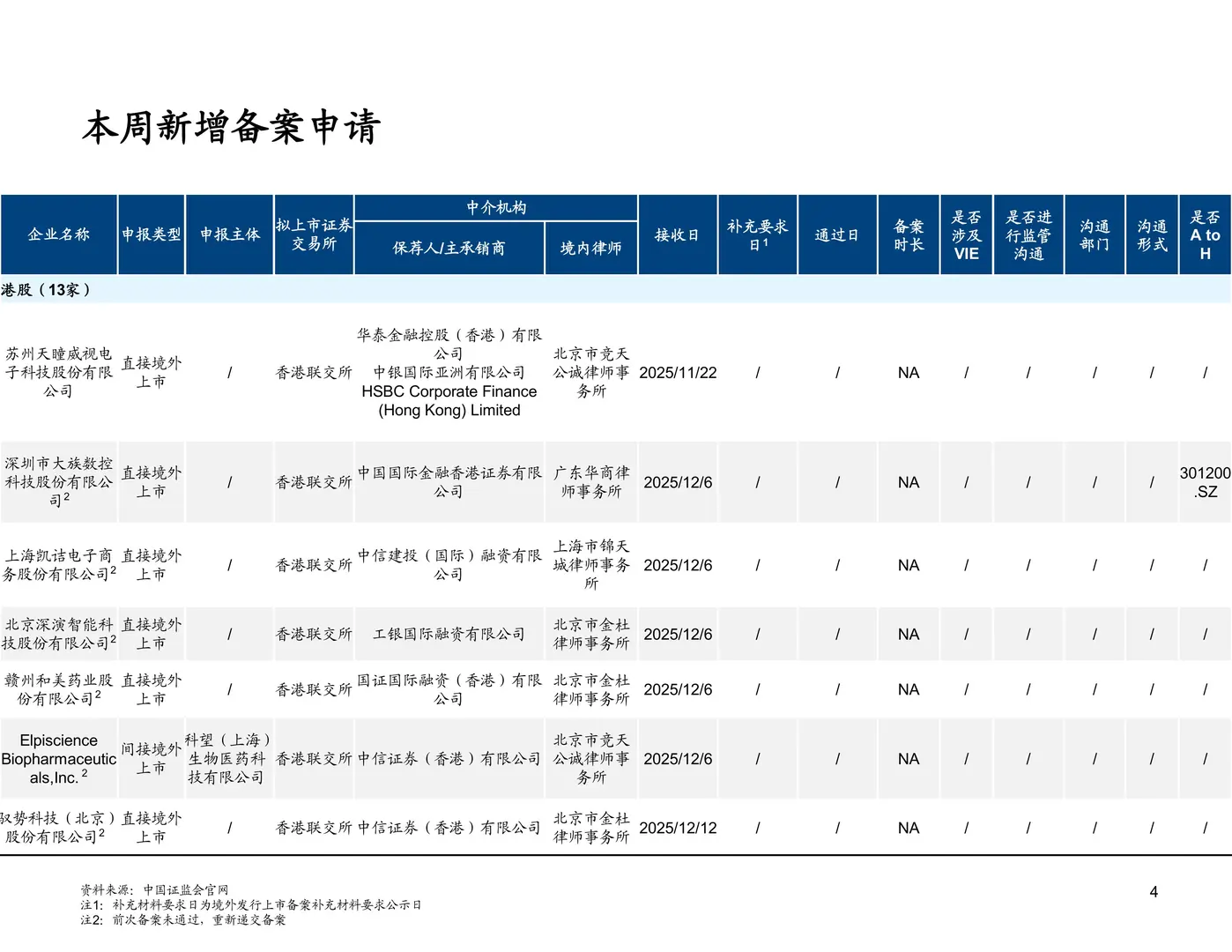Viewport: 1232px width, 952px height.
Task: Click the 是否A to H header
Action: click(1204, 234)
